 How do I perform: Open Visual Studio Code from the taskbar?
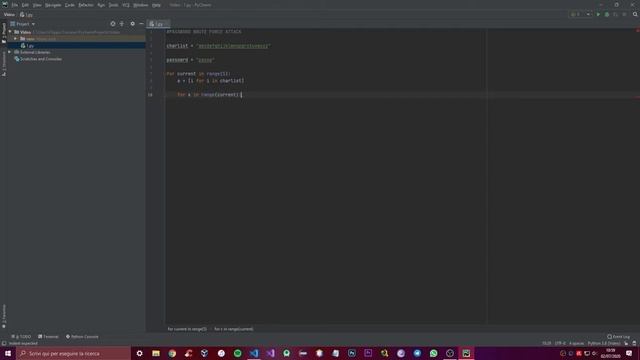[x=254, y=353]
